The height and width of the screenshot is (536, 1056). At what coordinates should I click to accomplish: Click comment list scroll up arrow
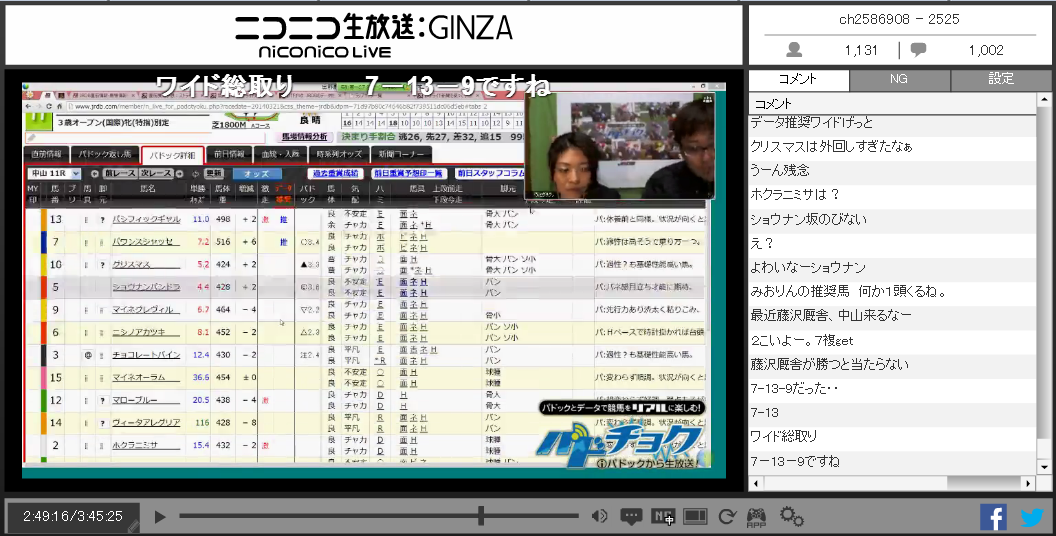[x=1043, y=100]
